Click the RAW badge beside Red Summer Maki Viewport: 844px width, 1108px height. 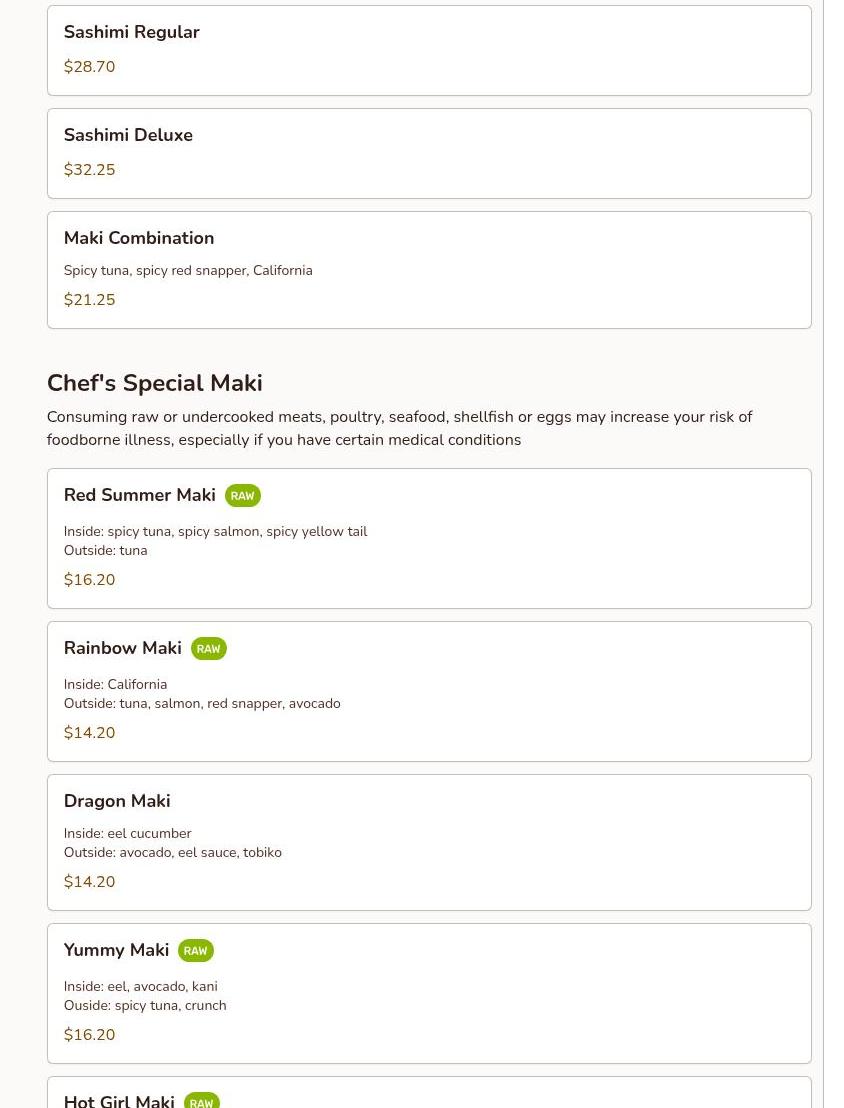click(242, 496)
